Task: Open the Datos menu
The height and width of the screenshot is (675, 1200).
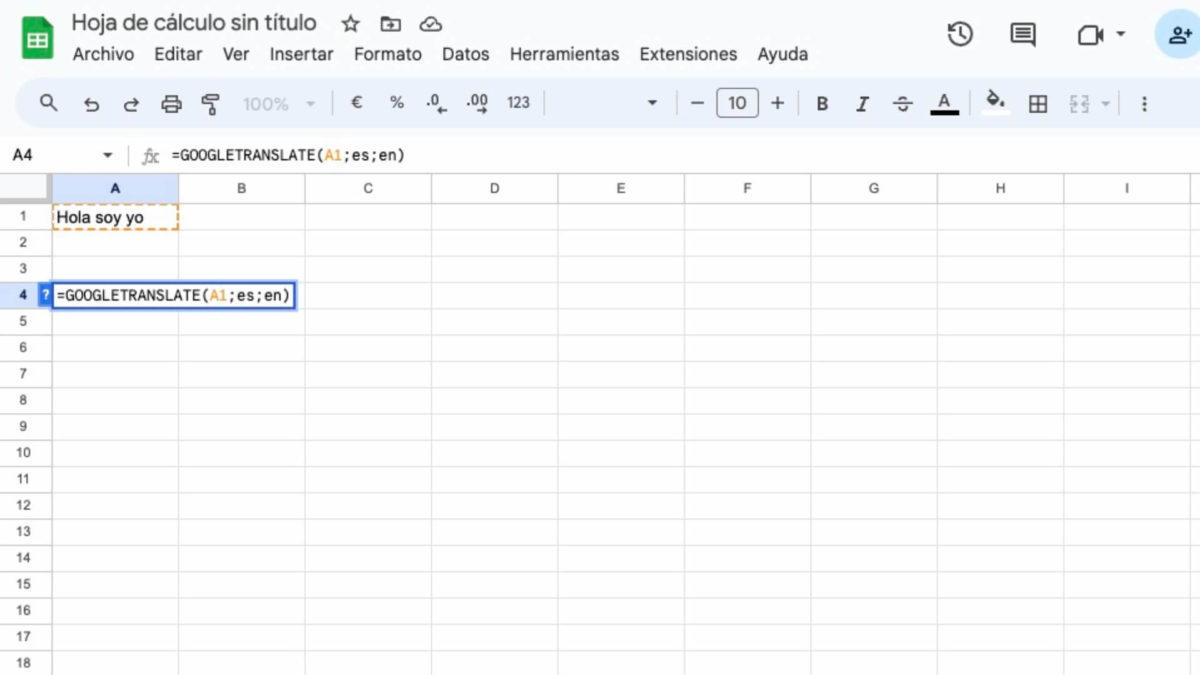Action: 466,54
